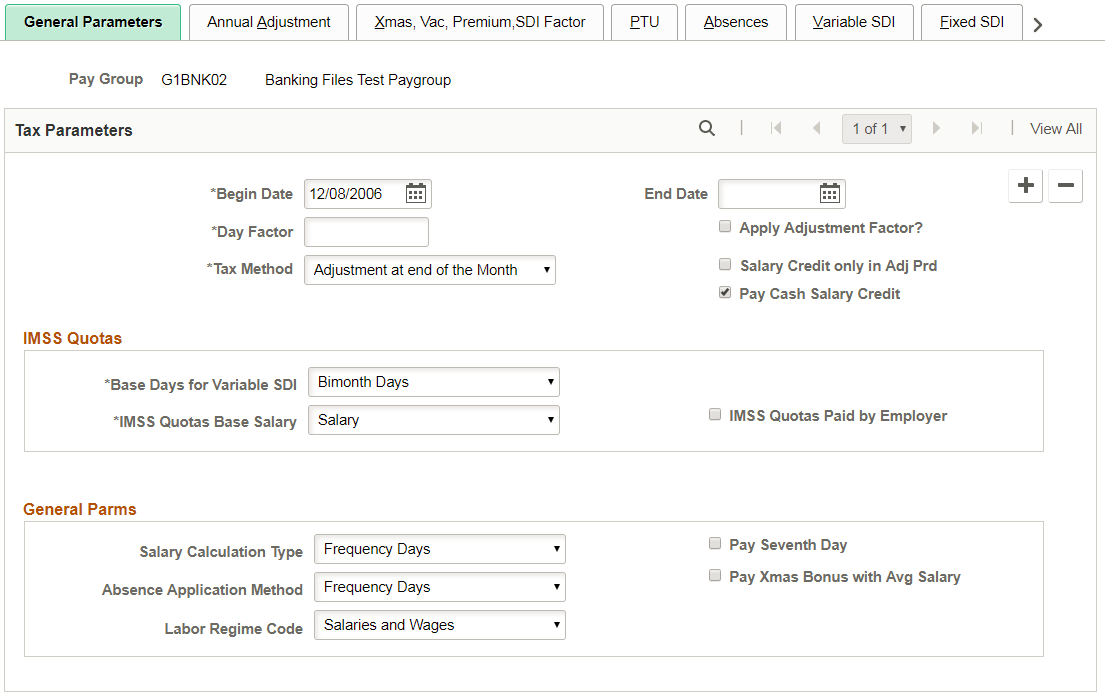Enable Apply Adjustment Factor checkbox
Viewport: 1105px width, 698px height.
725,227
